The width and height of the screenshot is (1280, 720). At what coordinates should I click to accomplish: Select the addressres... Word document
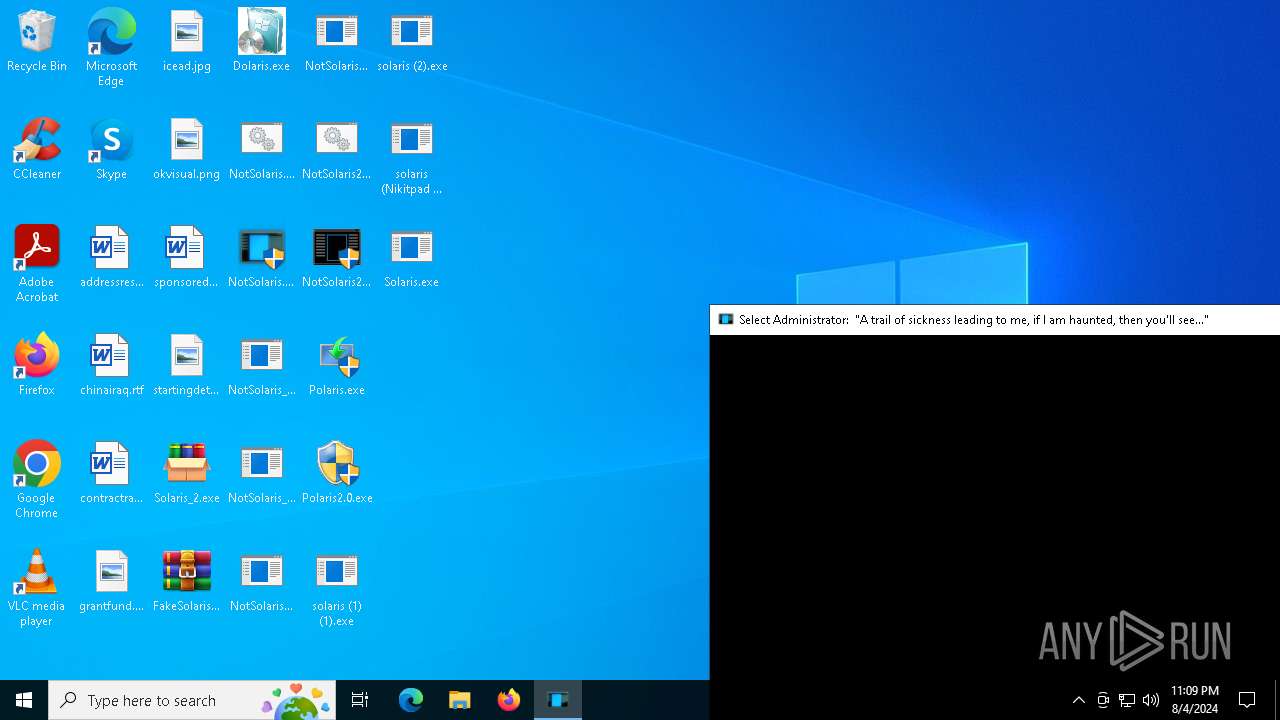coord(111,257)
